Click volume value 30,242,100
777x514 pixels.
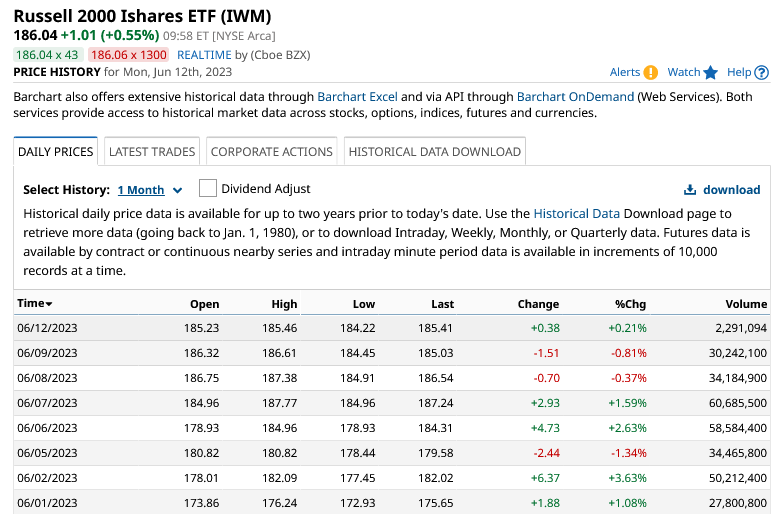coord(738,353)
